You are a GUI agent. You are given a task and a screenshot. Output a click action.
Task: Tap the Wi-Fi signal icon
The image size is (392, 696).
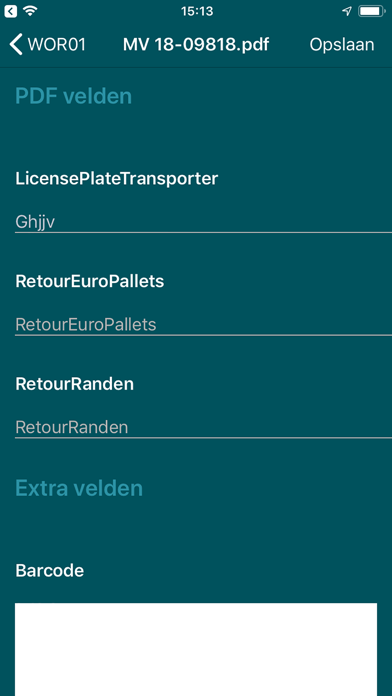click(30, 11)
